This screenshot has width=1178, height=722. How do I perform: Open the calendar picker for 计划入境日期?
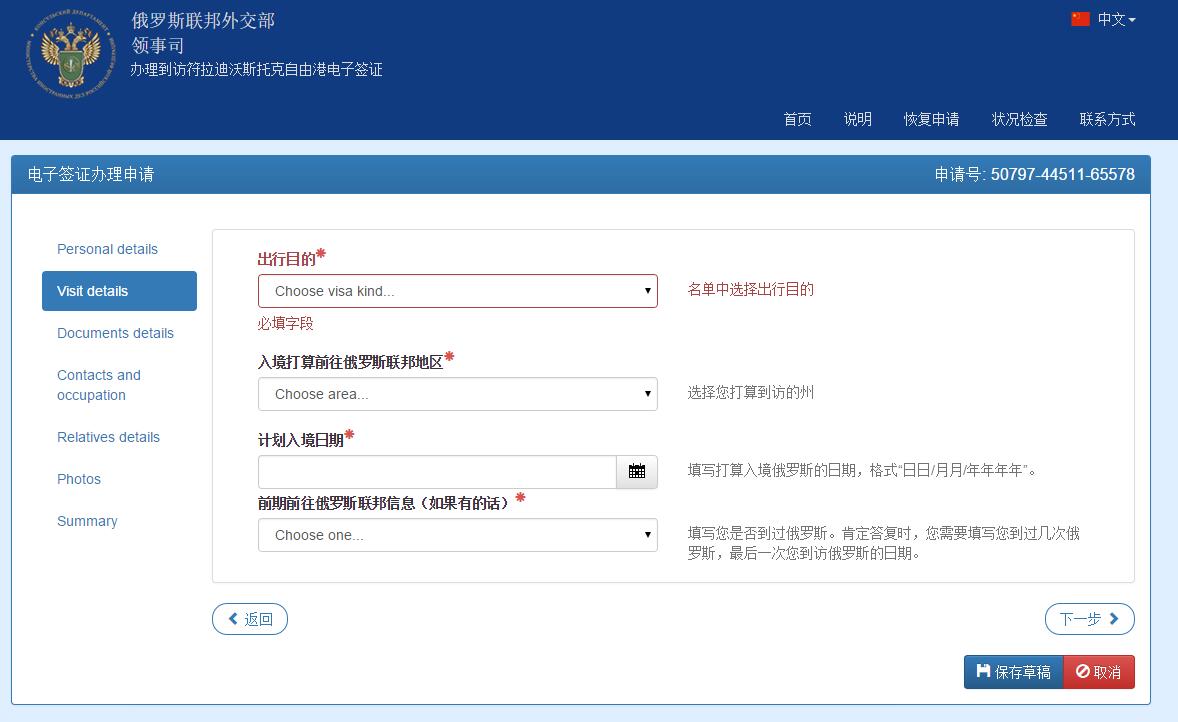pyautogui.click(x=637, y=471)
